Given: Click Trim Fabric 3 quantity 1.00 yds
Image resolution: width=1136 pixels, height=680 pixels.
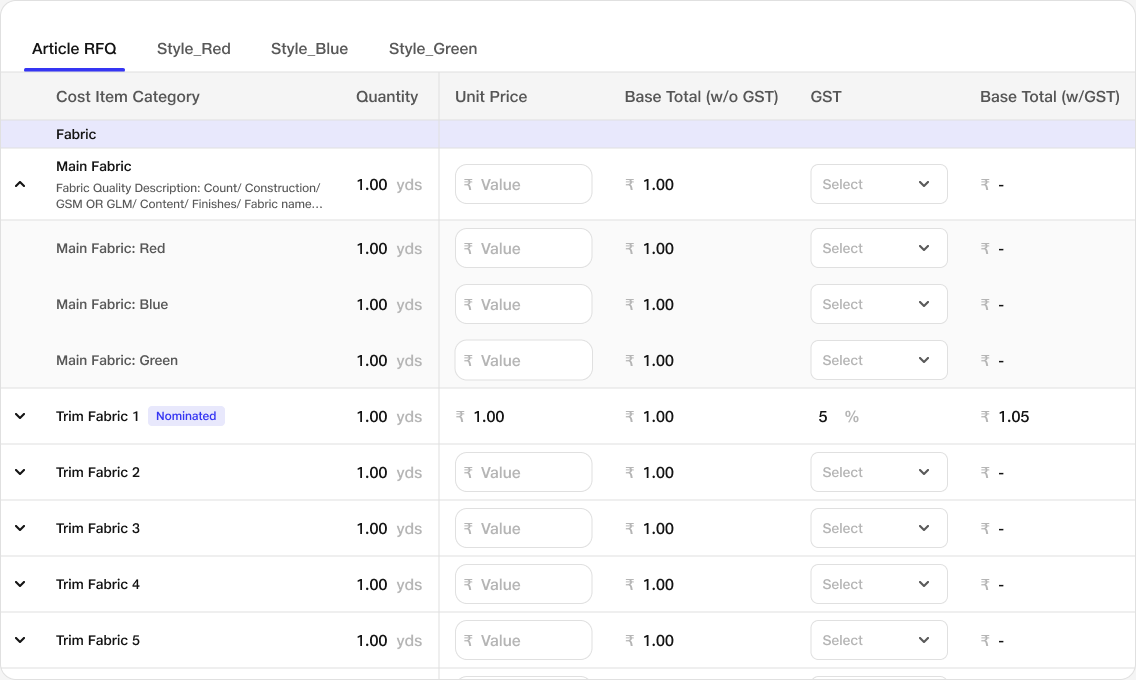Looking at the screenshot, I should pos(389,529).
